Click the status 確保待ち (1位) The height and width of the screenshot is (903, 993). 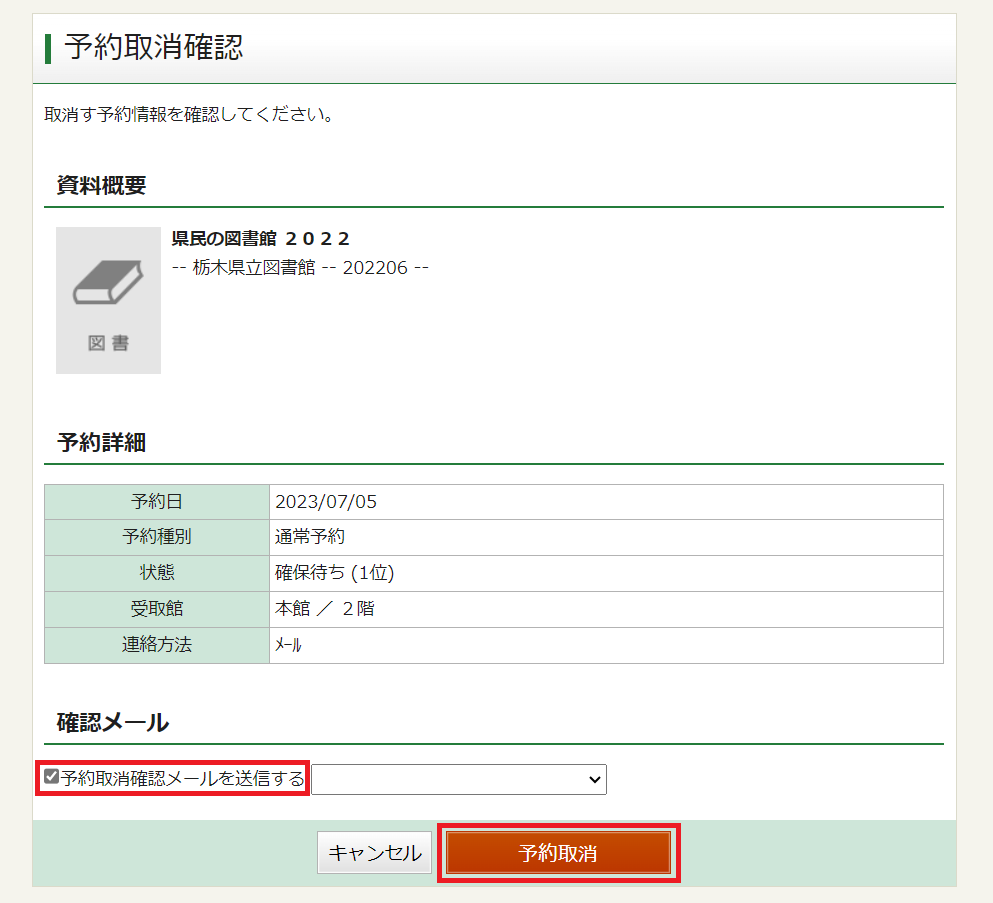click(334, 573)
